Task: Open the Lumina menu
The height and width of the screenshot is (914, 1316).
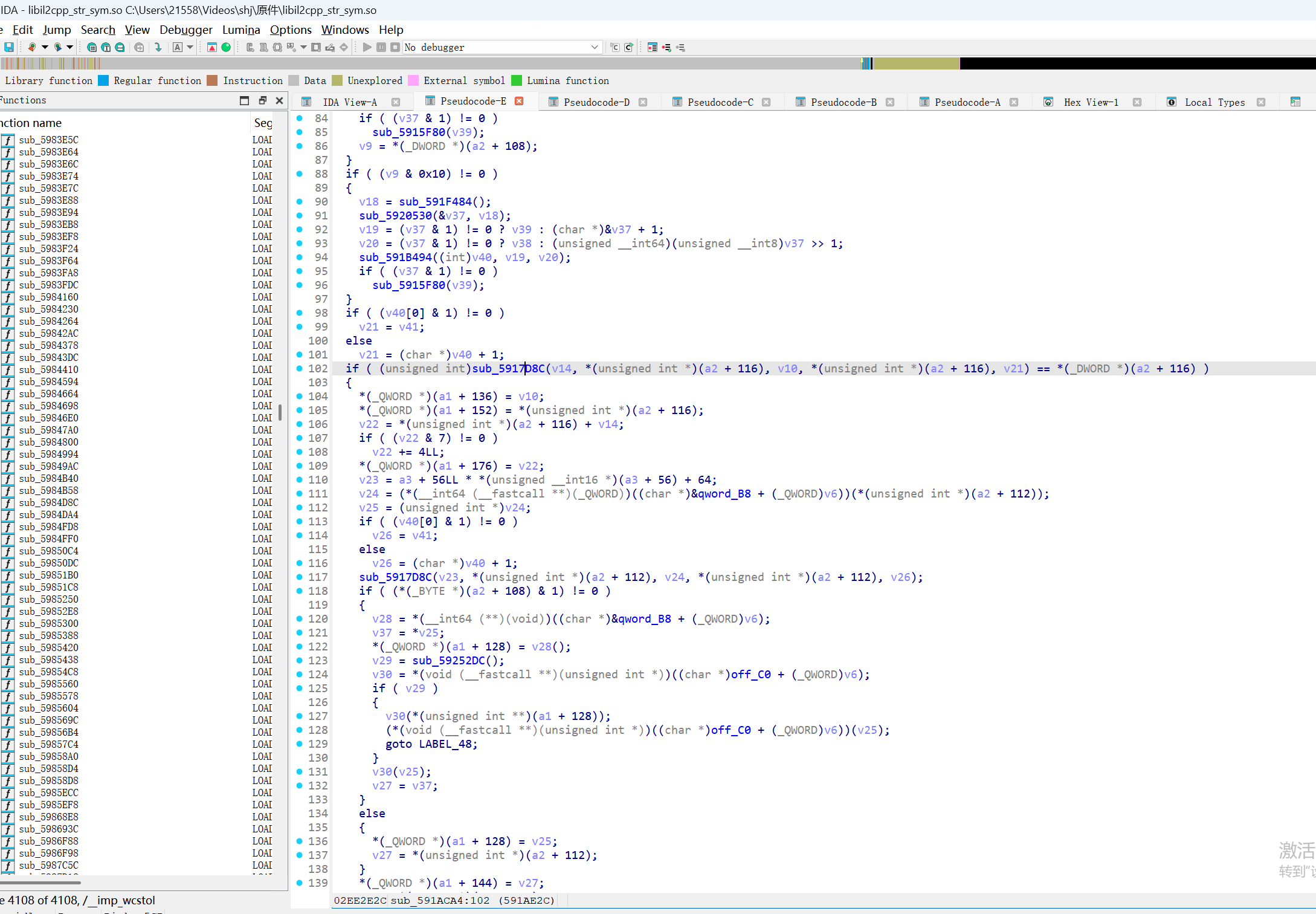Action: 240,30
